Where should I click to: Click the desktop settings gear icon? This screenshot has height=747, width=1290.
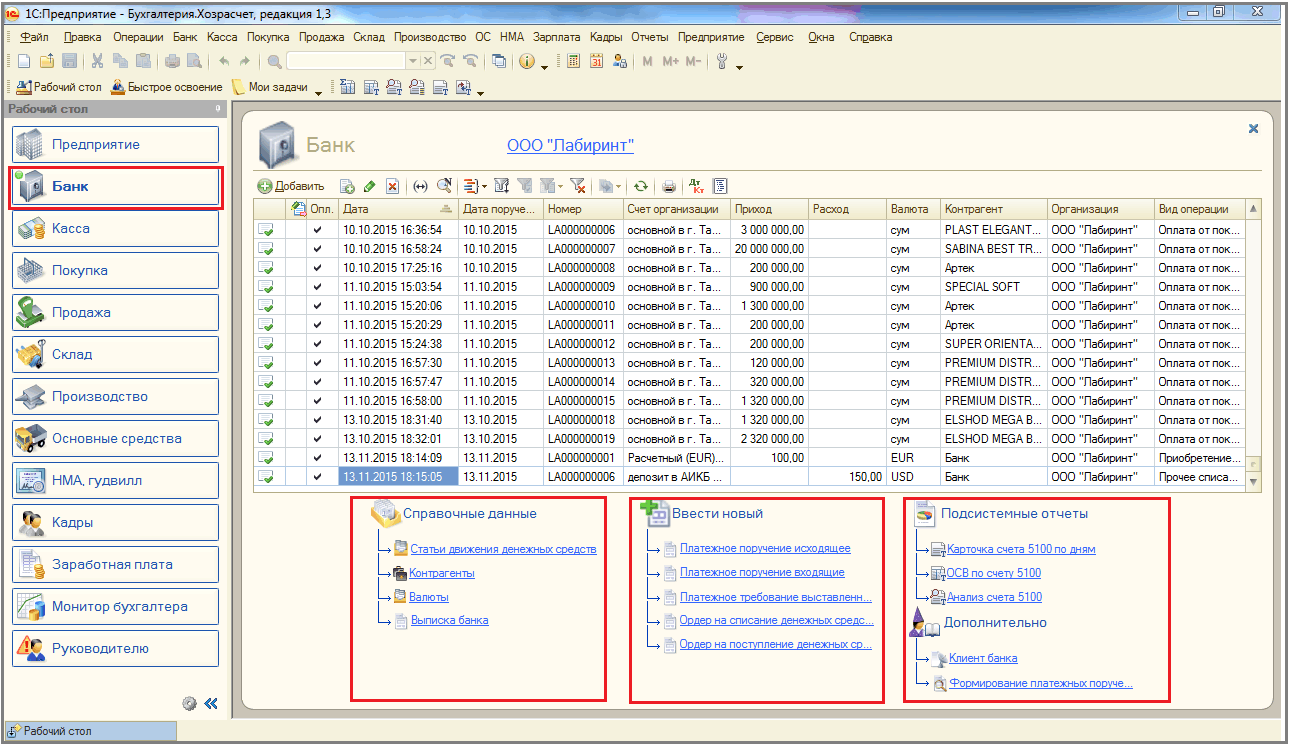[189, 703]
